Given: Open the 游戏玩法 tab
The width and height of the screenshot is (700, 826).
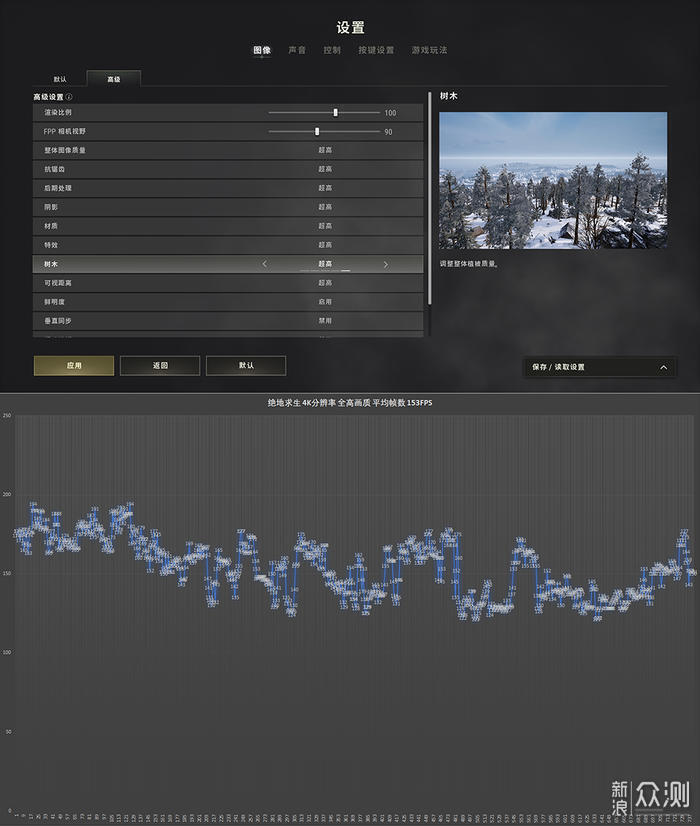Looking at the screenshot, I should click(x=429, y=50).
